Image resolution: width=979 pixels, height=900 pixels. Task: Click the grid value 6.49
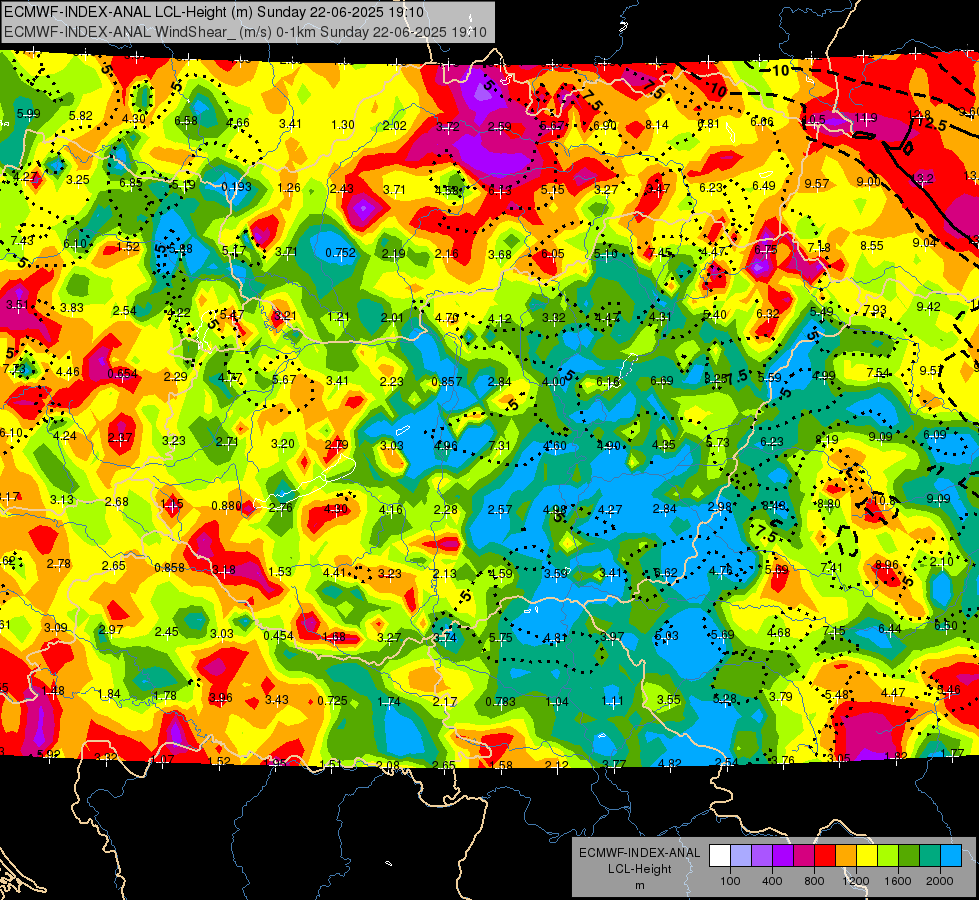tap(764, 185)
